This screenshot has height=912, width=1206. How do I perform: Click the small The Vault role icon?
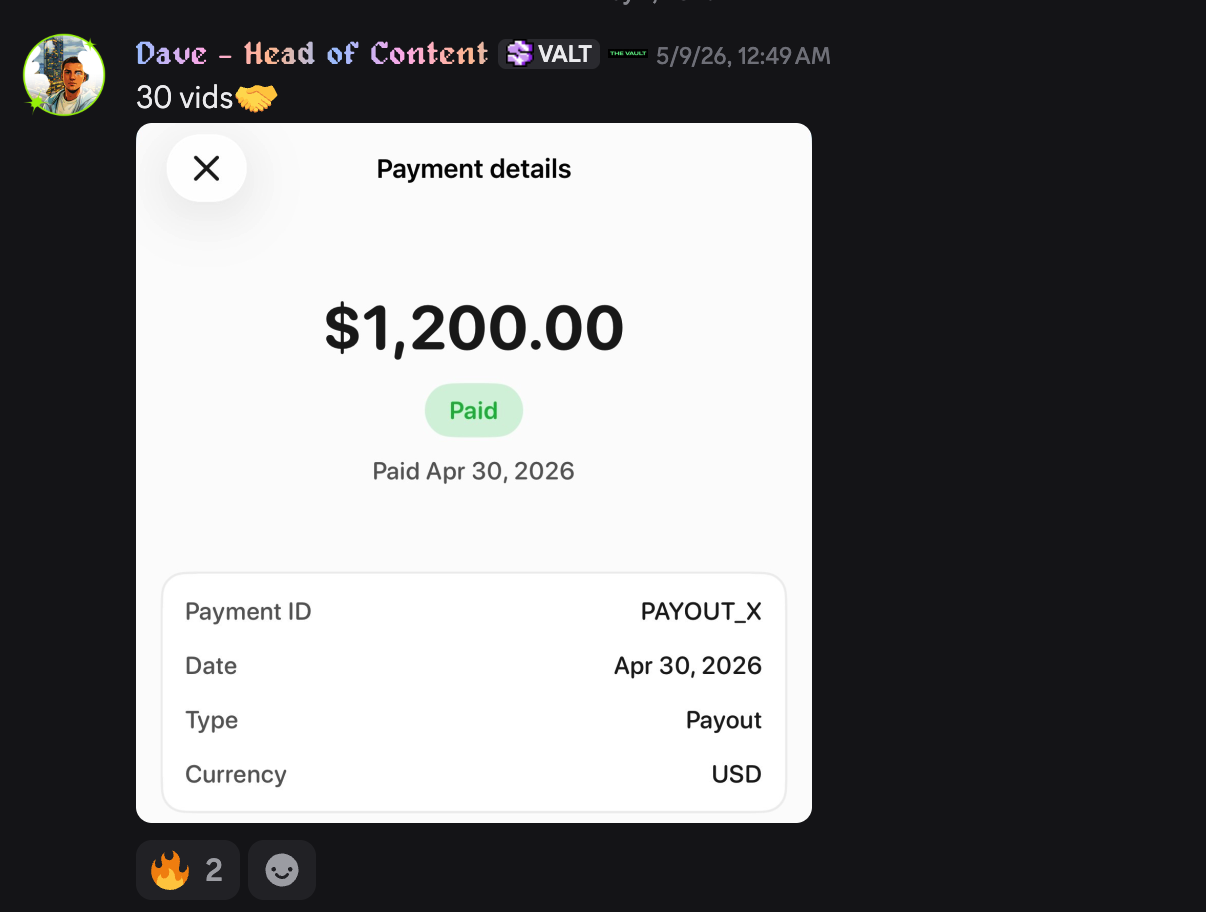[x=628, y=54]
